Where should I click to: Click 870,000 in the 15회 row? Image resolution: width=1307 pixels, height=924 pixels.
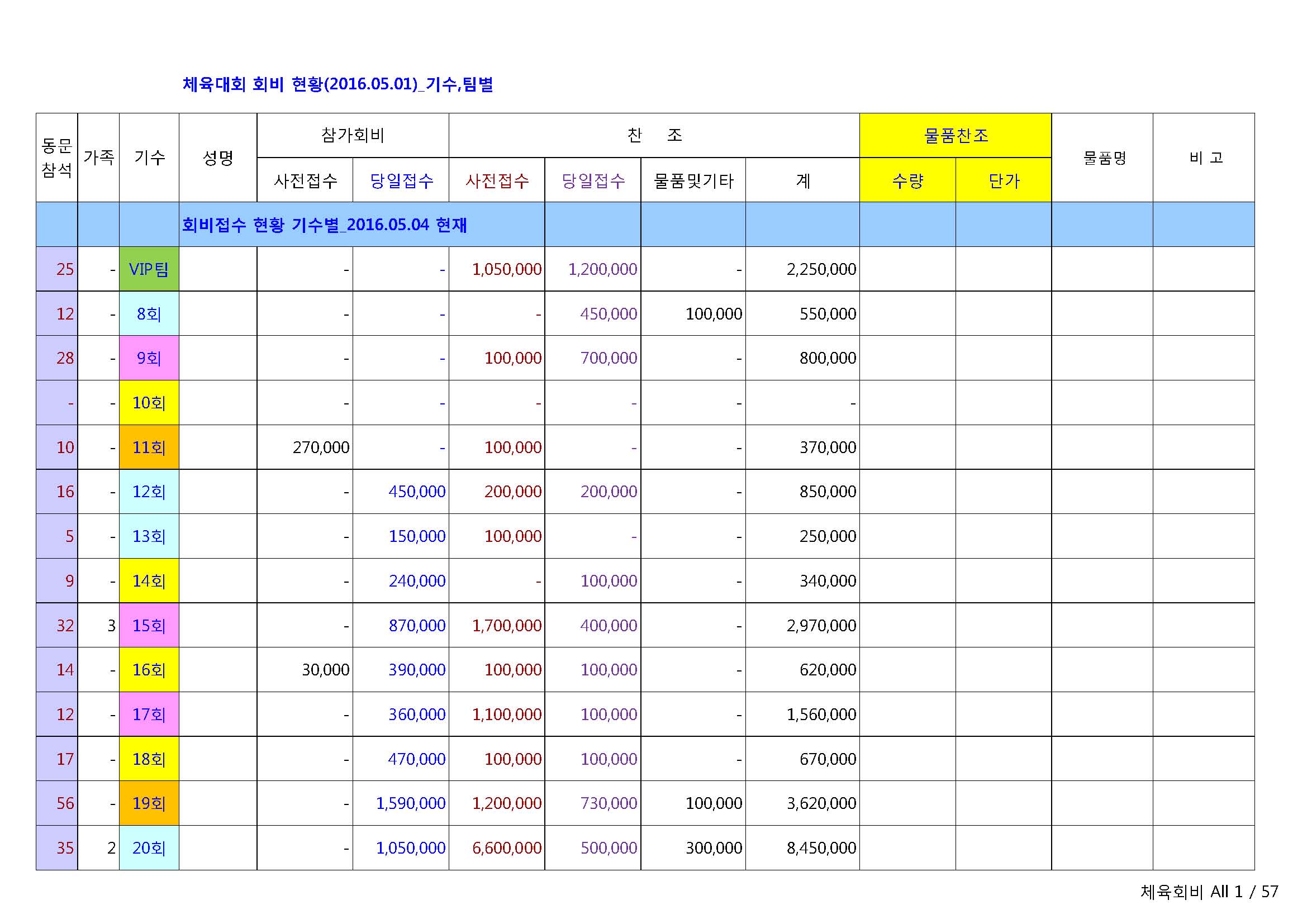click(417, 625)
